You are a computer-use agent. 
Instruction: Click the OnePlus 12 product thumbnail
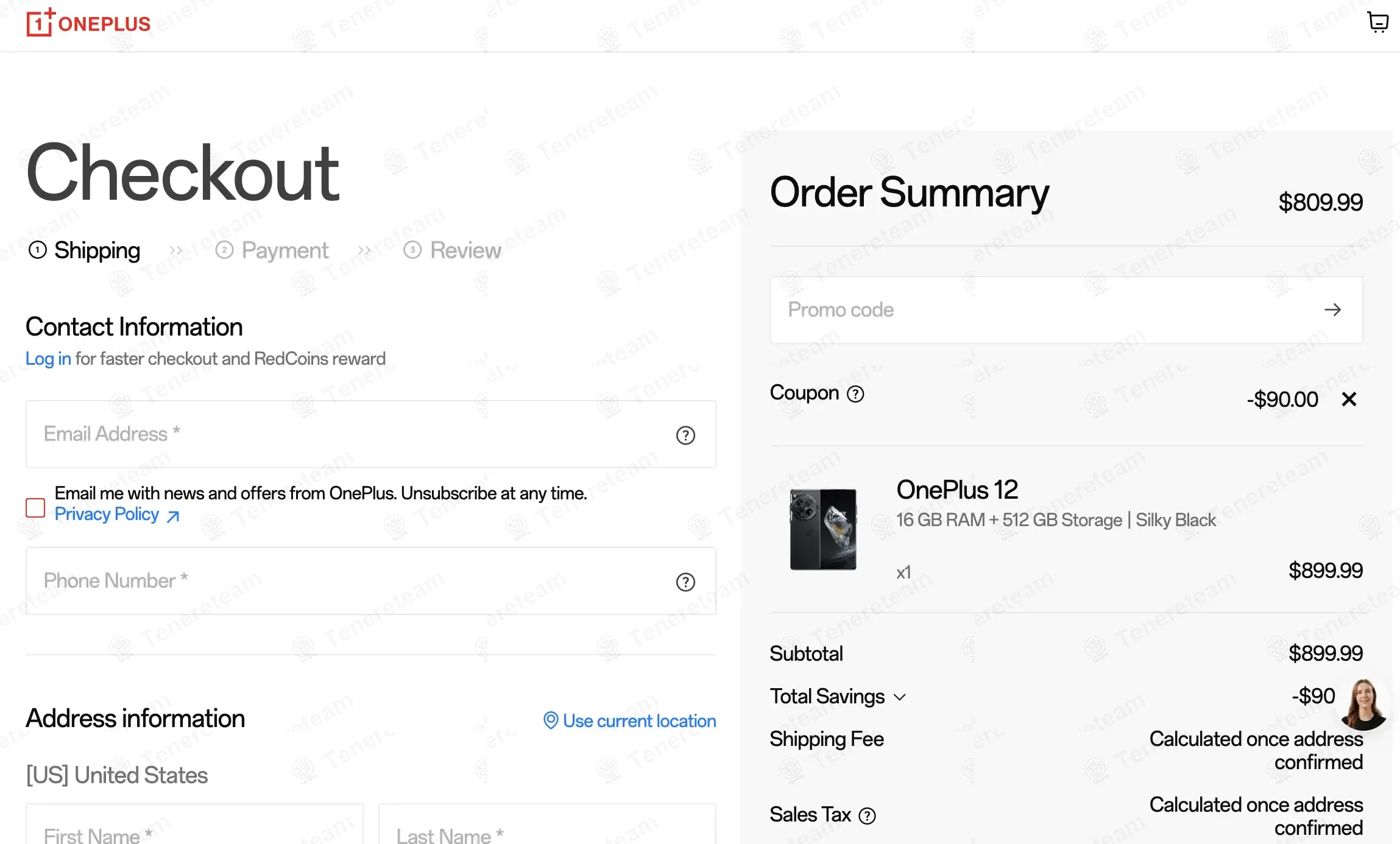(823, 529)
